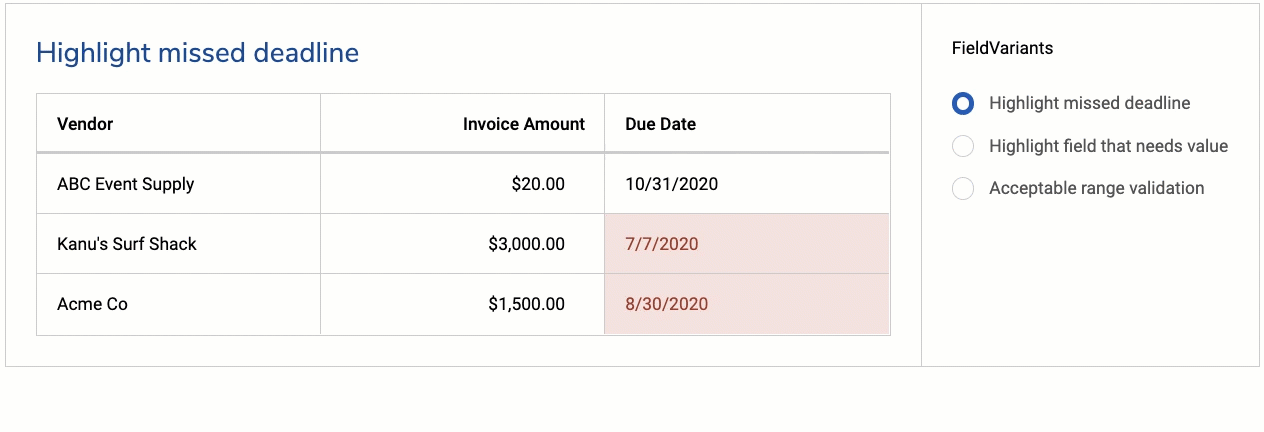Click the highlighted 8/30/2020 due date

[x=666, y=304]
